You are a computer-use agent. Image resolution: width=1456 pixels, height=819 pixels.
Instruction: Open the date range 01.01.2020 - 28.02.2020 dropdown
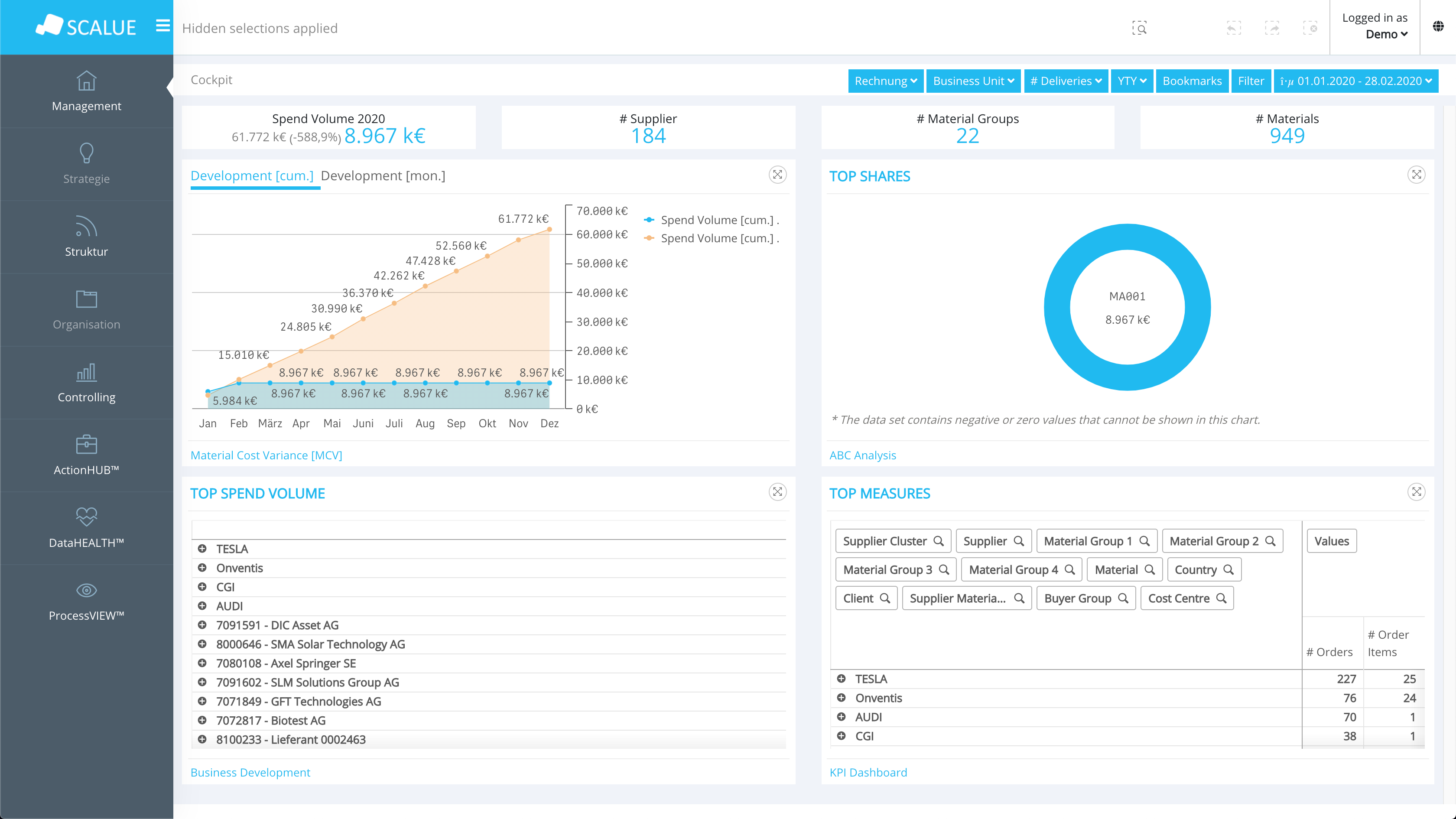[x=1356, y=81]
